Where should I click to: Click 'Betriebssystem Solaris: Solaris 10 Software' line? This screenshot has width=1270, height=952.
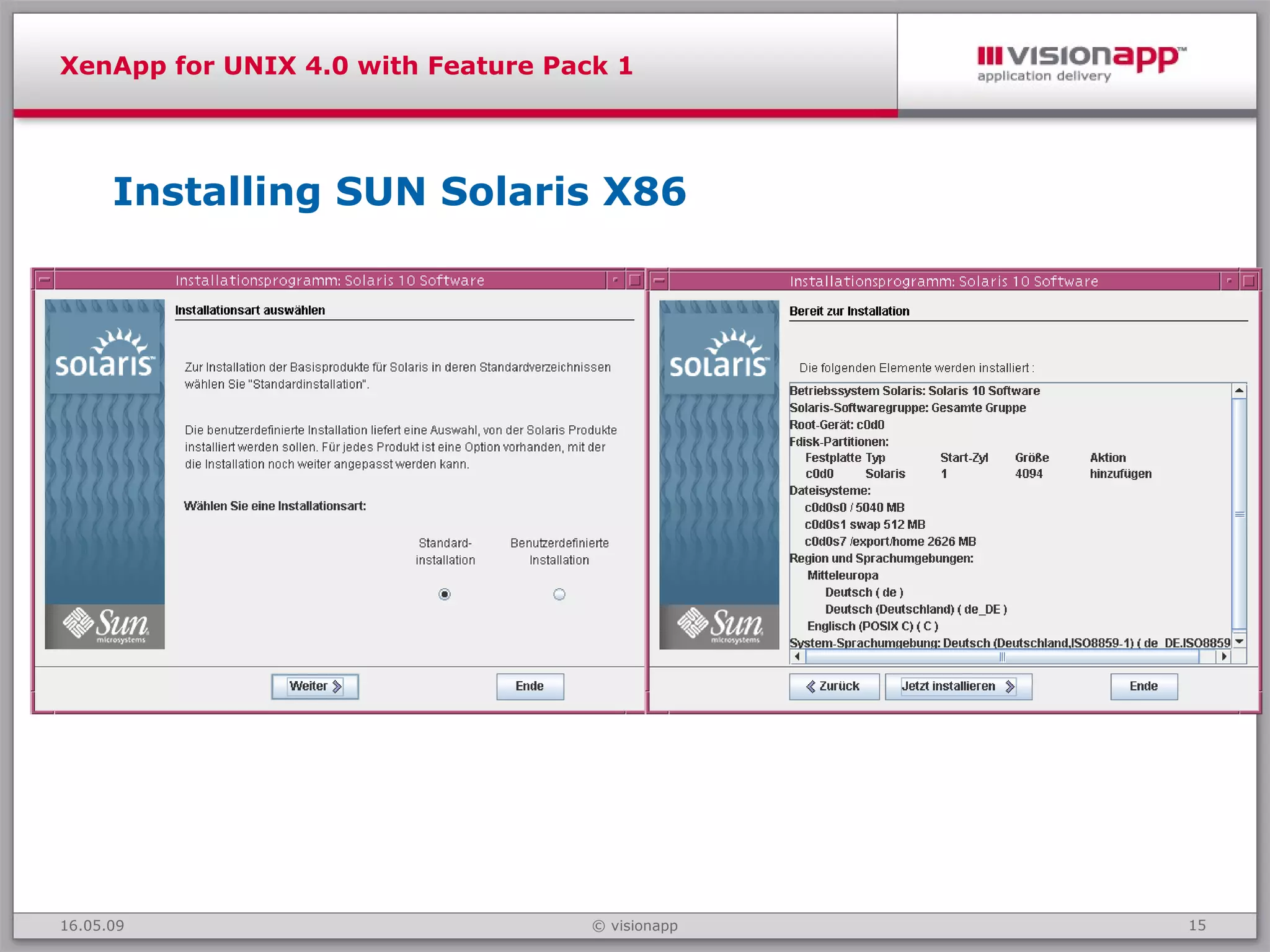click(x=915, y=391)
